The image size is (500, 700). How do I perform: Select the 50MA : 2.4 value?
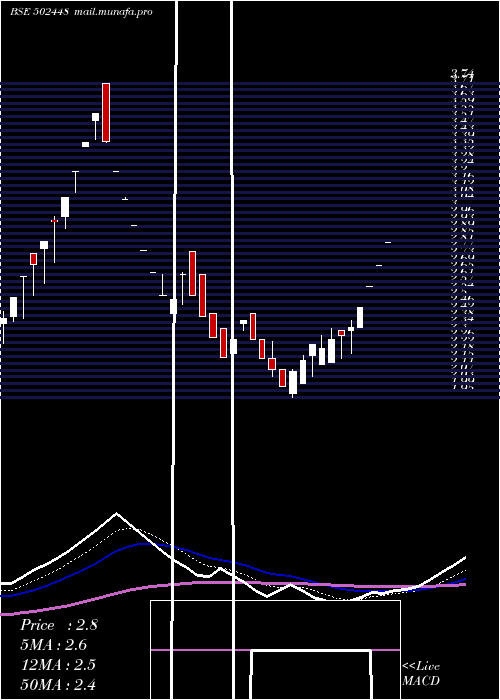click(58, 684)
